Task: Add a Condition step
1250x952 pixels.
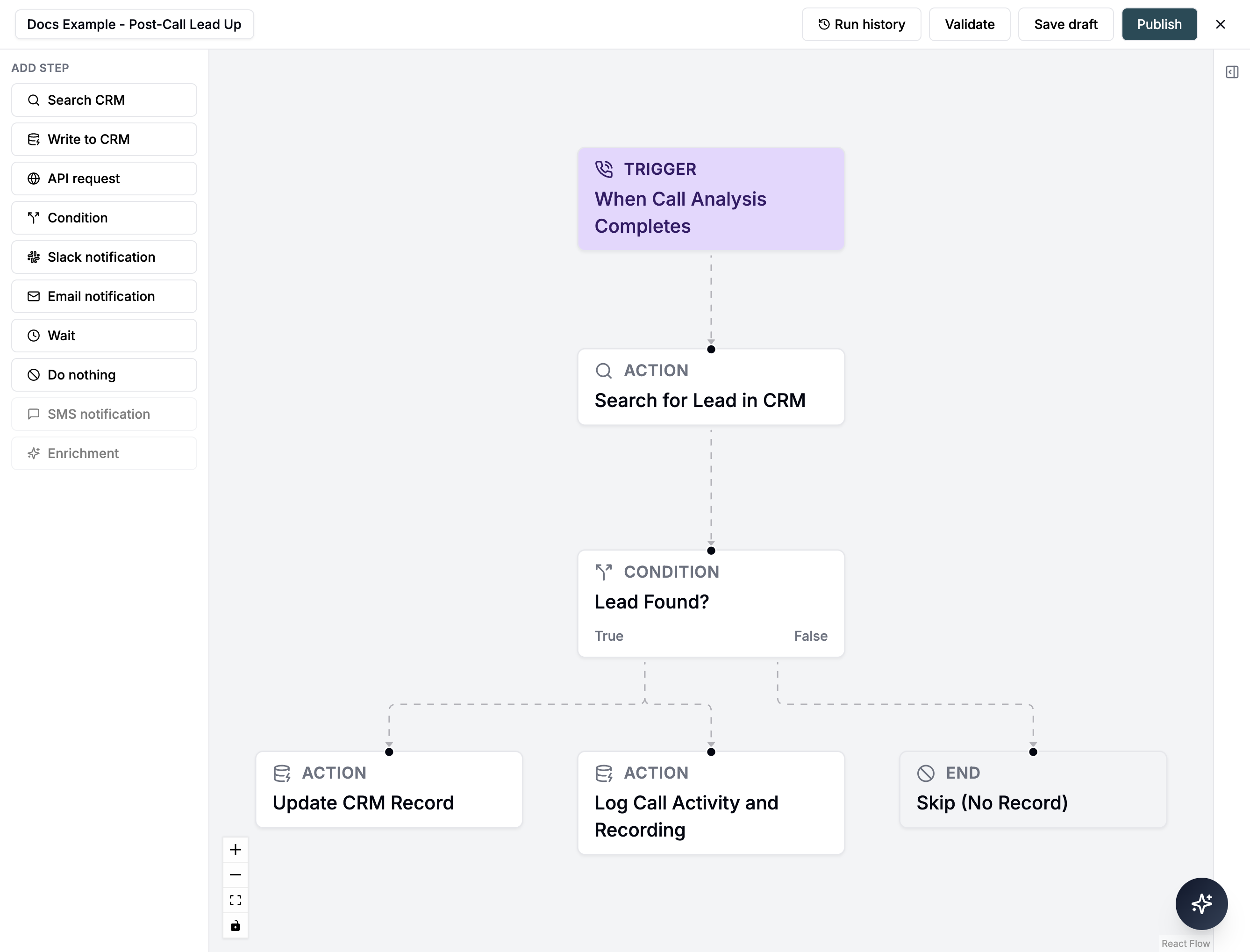Action: (x=104, y=218)
